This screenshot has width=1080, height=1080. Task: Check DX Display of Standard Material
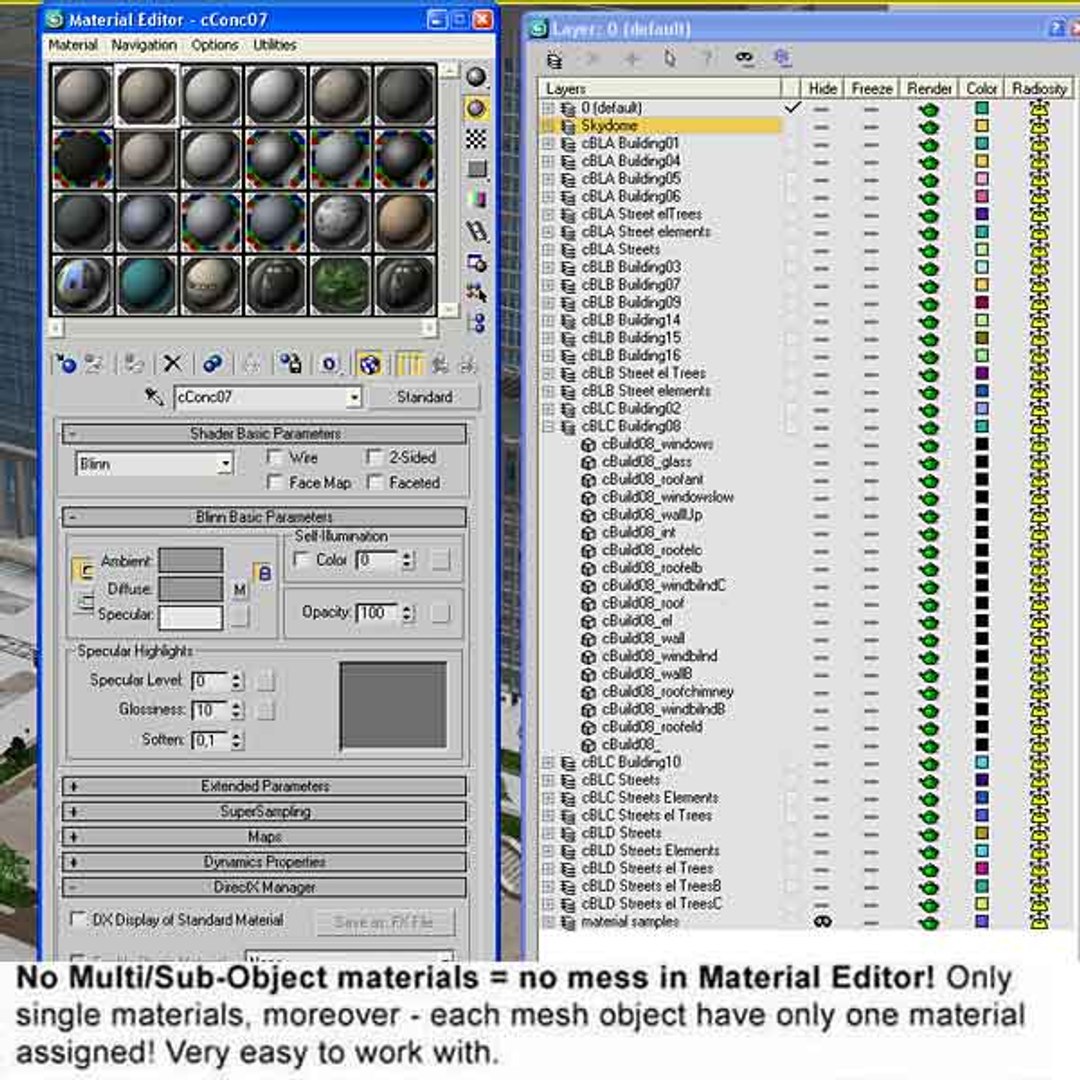79,919
